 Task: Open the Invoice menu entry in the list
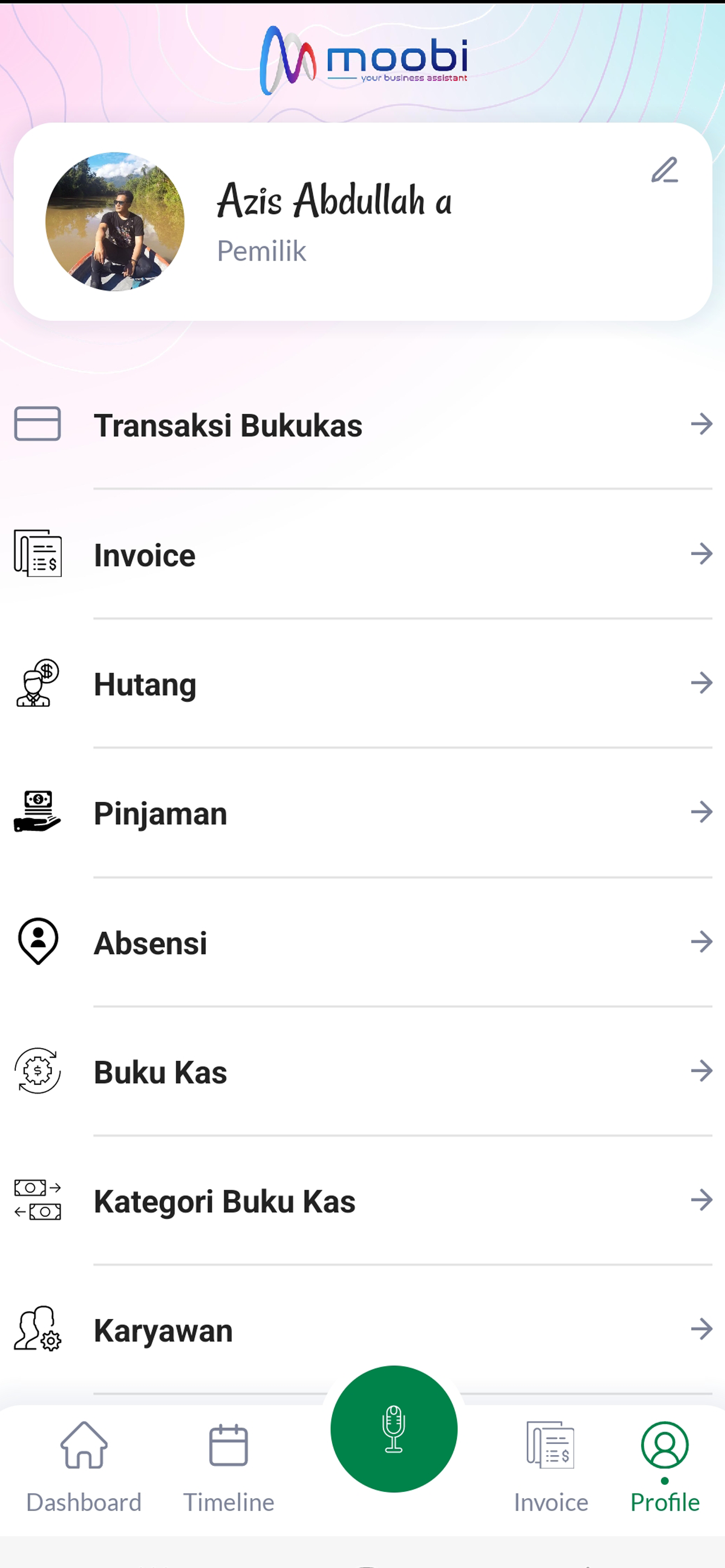coord(145,555)
